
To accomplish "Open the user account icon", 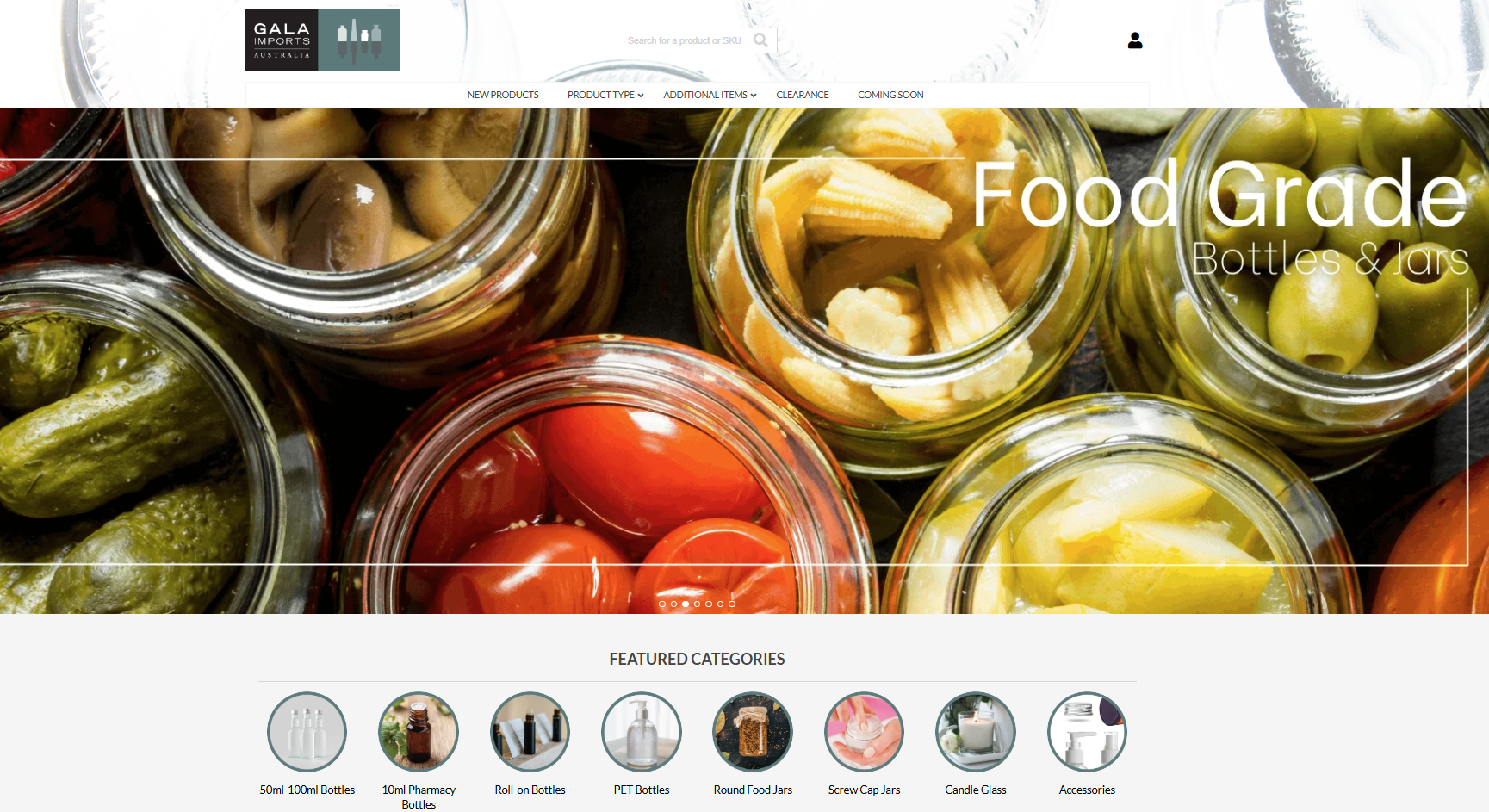I will point(1135,40).
